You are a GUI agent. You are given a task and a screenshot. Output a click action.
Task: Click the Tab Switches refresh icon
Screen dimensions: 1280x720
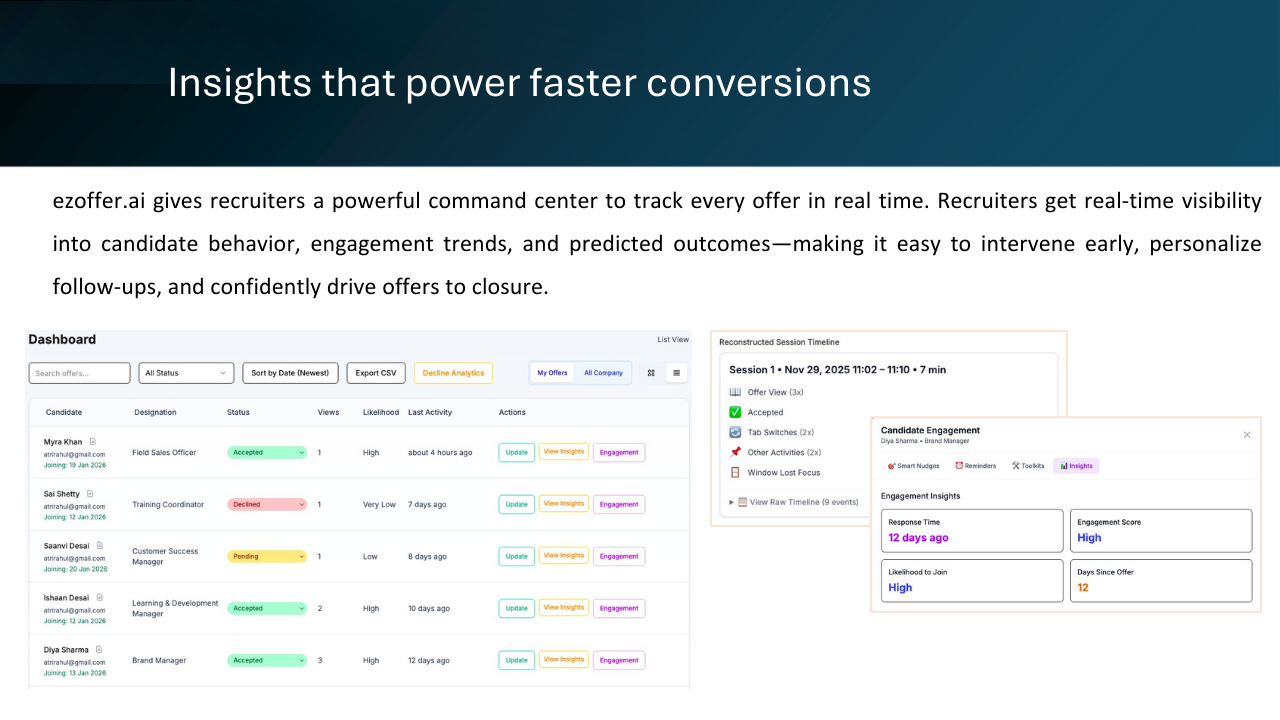tap(735, 432)
